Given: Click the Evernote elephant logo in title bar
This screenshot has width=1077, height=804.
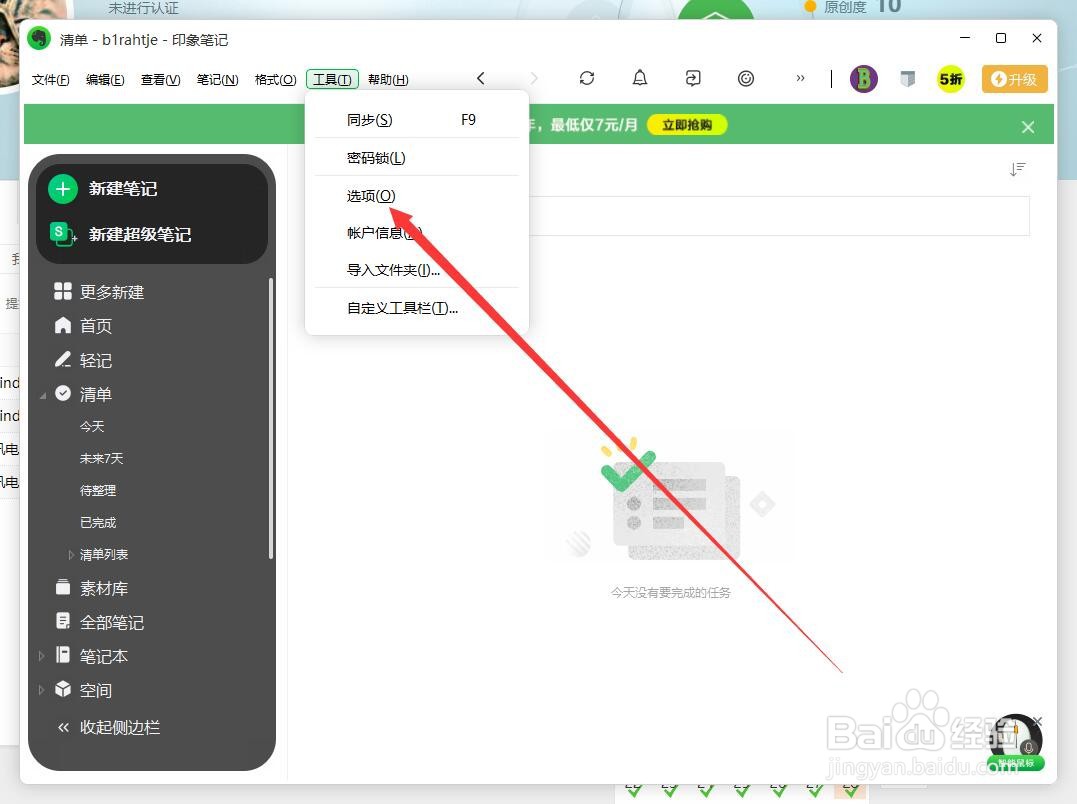Looking at the screenshot, I should [39, 39].
